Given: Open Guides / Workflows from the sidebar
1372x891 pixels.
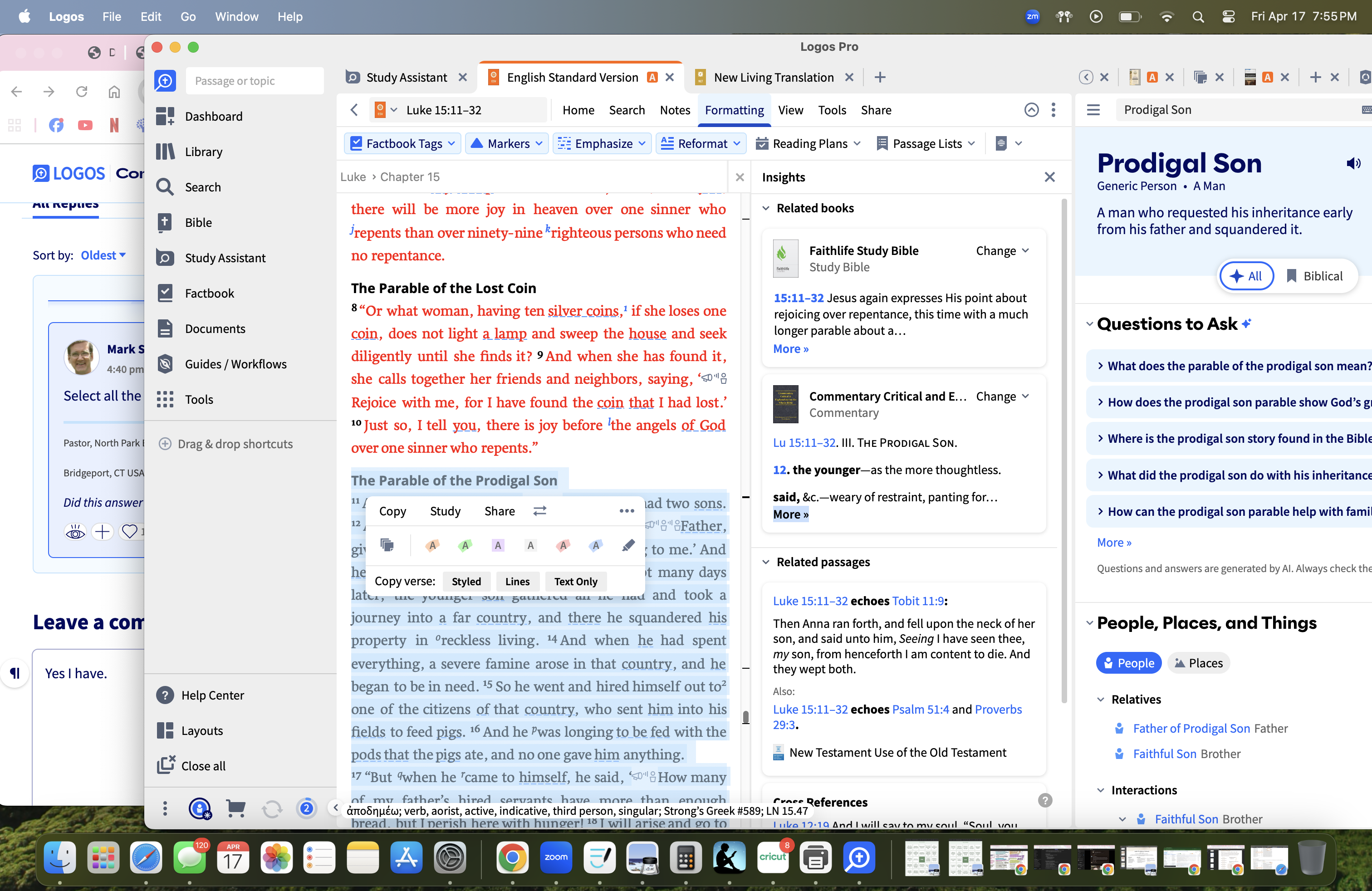Looking at the screenshot, I should [x=235, y=364].
